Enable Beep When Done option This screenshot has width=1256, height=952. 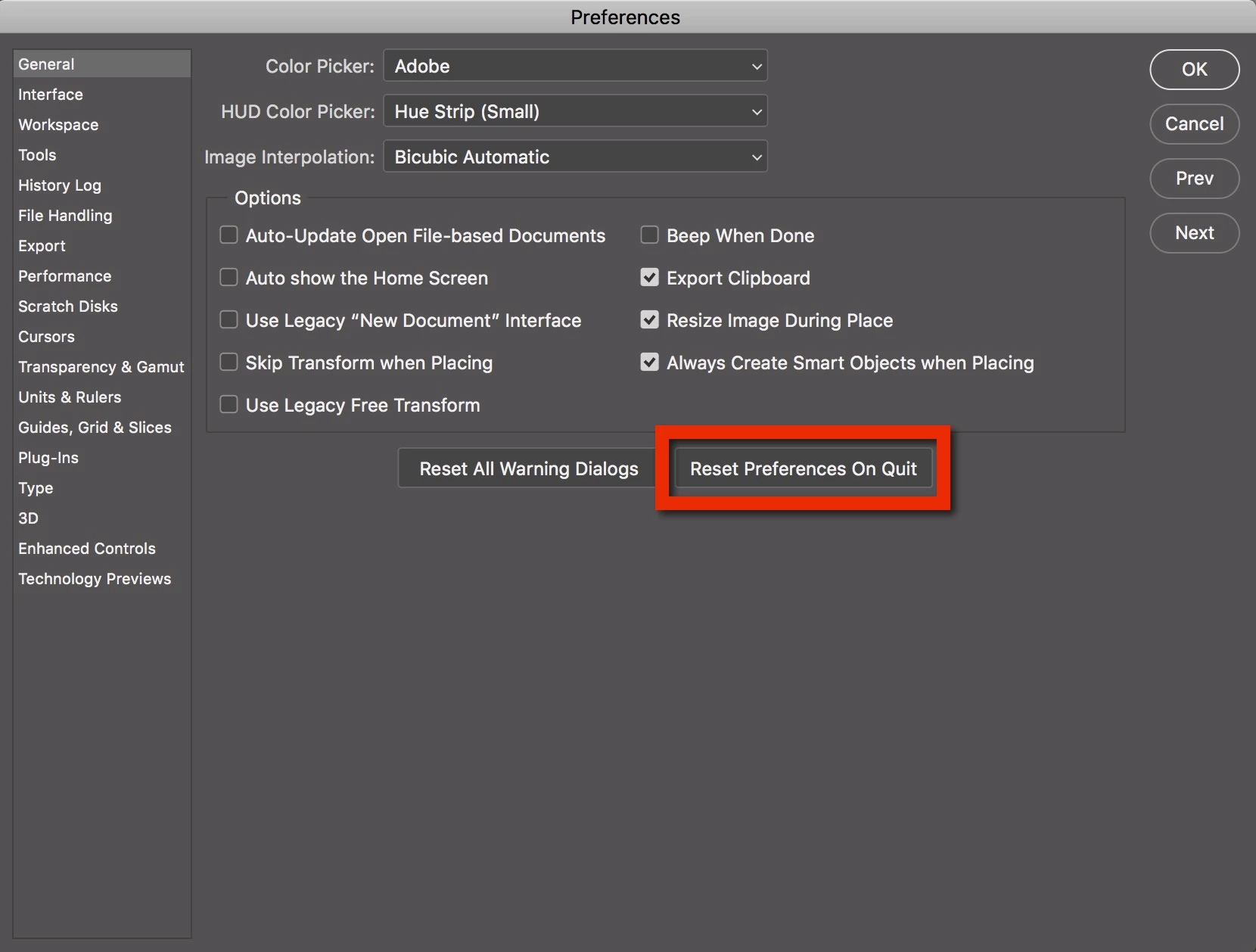click(x=649, y=235)
